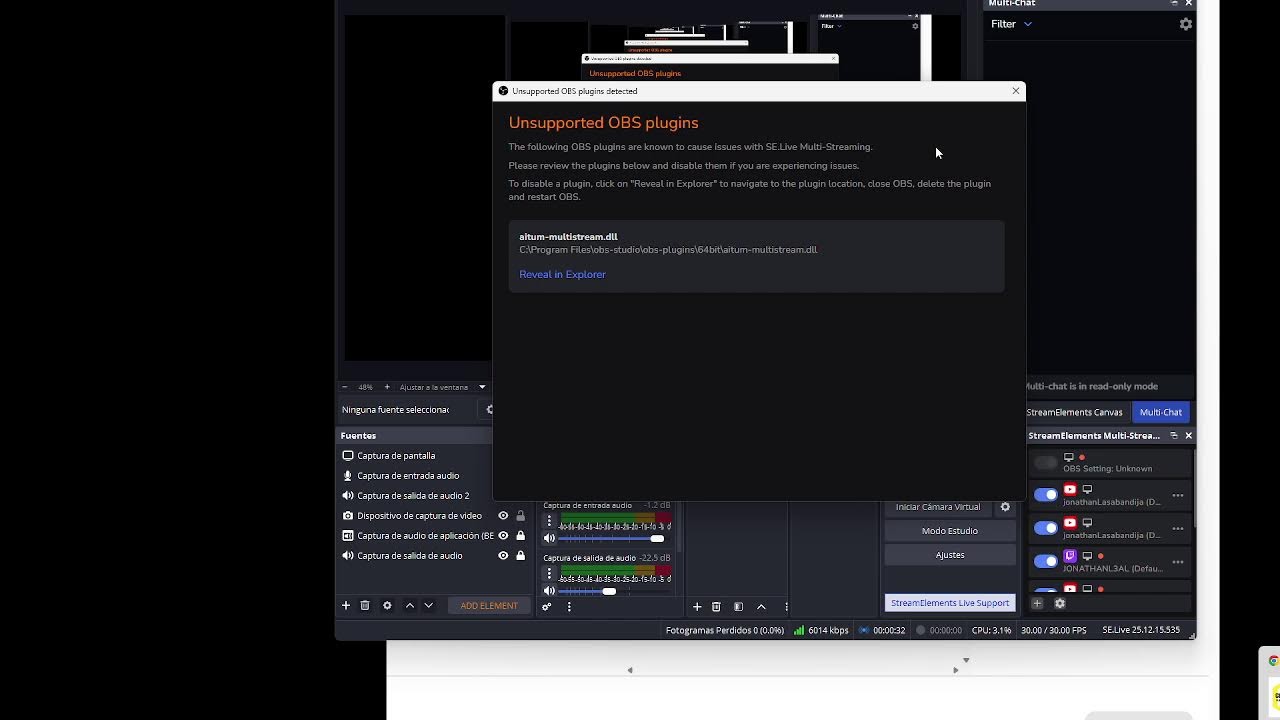Remove scene transition with trash icon
Screen dimensions: 1280x720
(x=716, y=607)
